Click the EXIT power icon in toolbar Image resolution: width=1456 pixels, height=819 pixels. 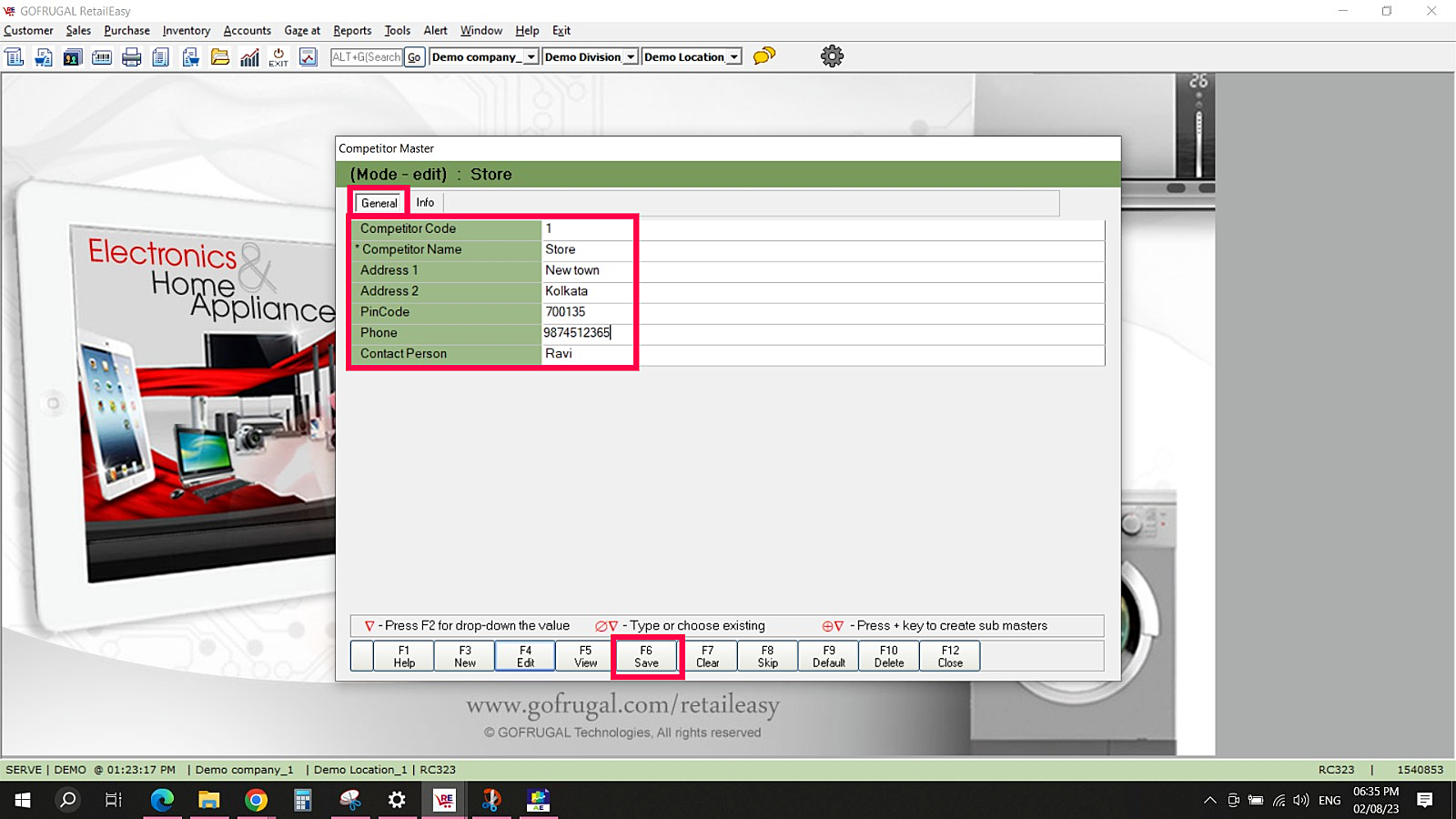[x=278, y=57]
